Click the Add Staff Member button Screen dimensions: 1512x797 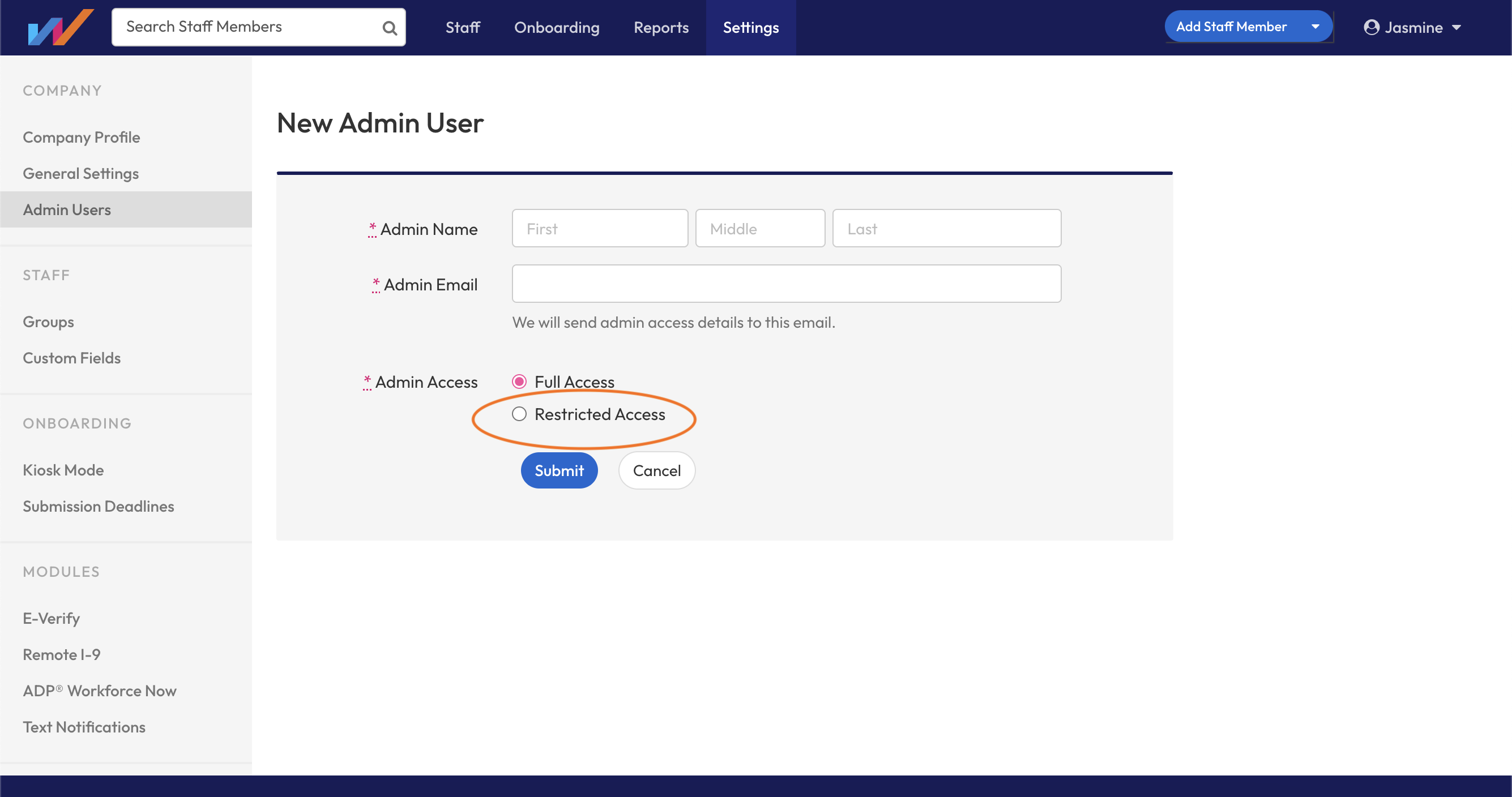pyautogui.click(x=1231, y=27)
